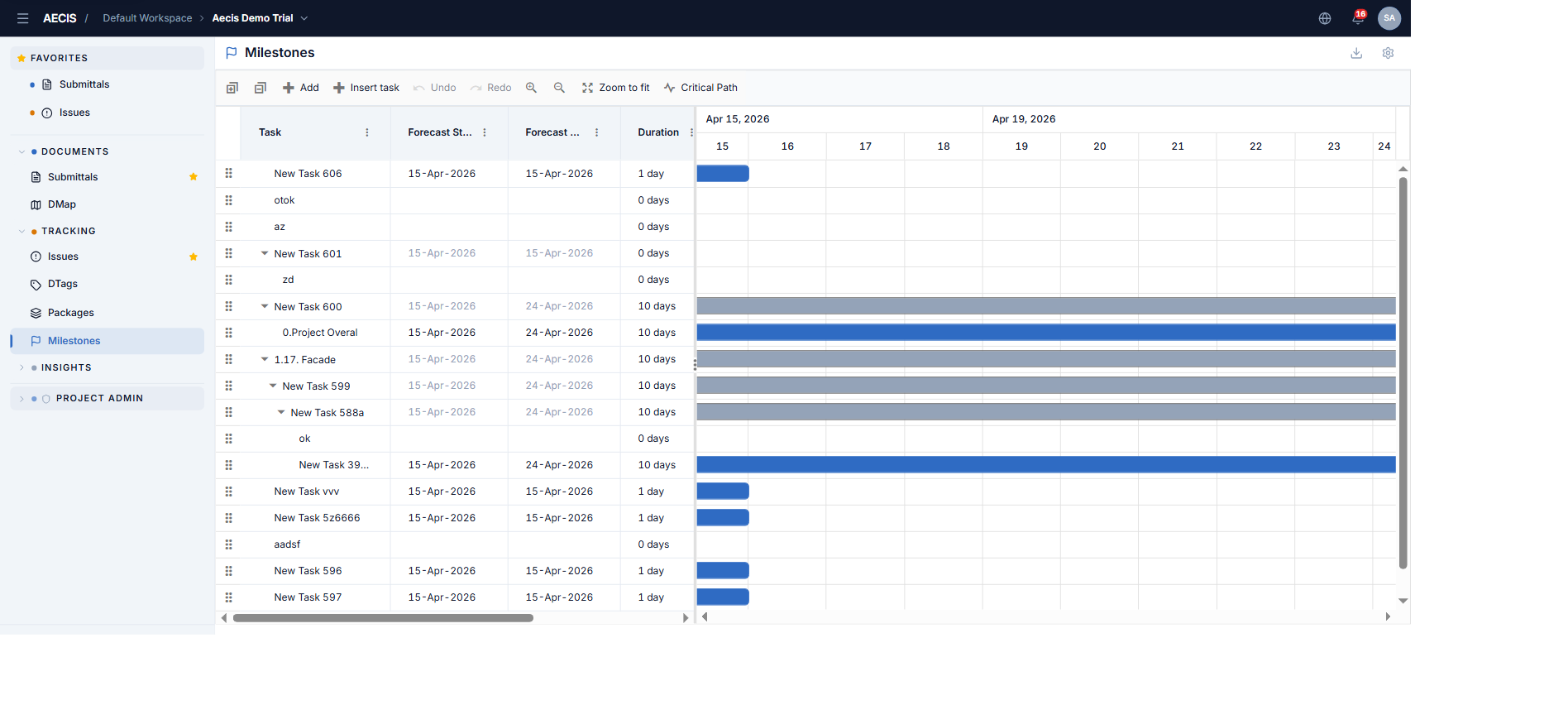Toggle Critical Path highlighting
1568x705 pixels.
point(700,88)
